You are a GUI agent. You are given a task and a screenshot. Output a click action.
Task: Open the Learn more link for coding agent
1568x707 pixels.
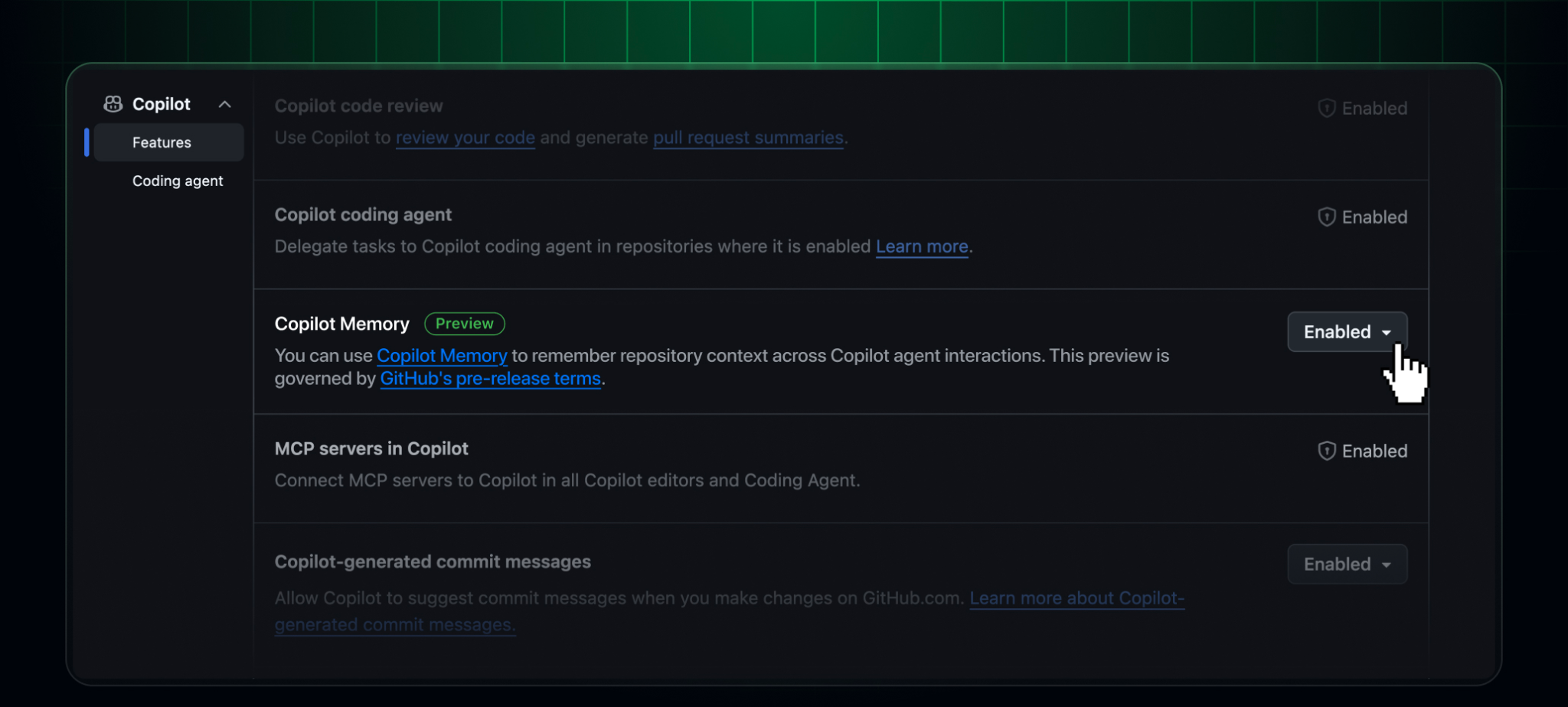pyautogui.click(x=921, y=246)
